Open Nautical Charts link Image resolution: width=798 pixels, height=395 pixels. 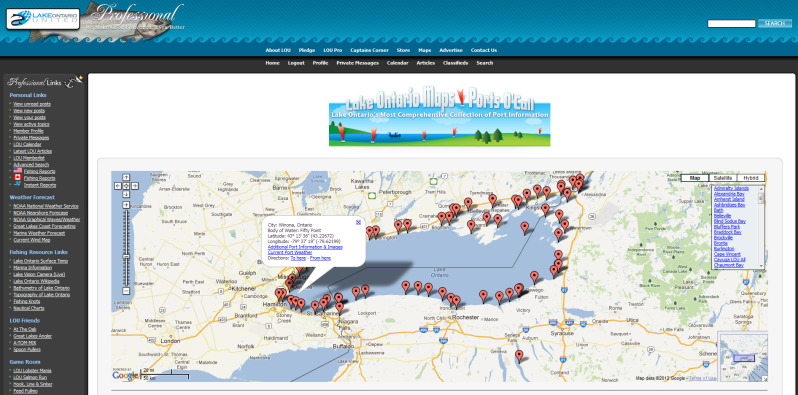pyautogui.click(x=29, y=308)
